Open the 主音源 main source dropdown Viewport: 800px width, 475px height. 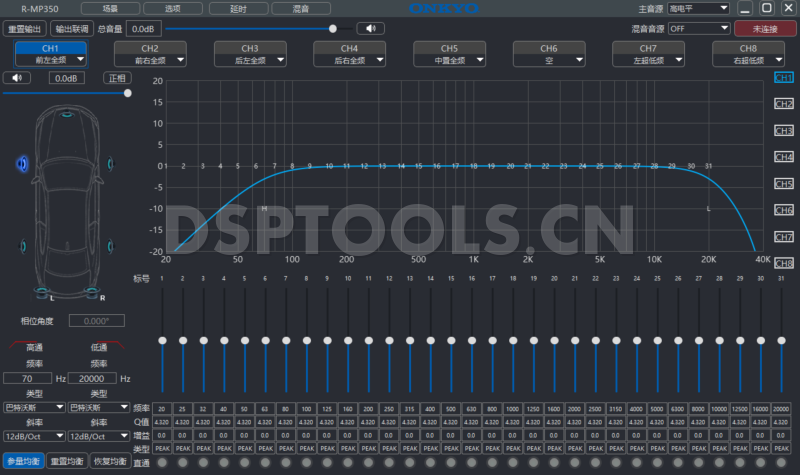click(700, 8)
